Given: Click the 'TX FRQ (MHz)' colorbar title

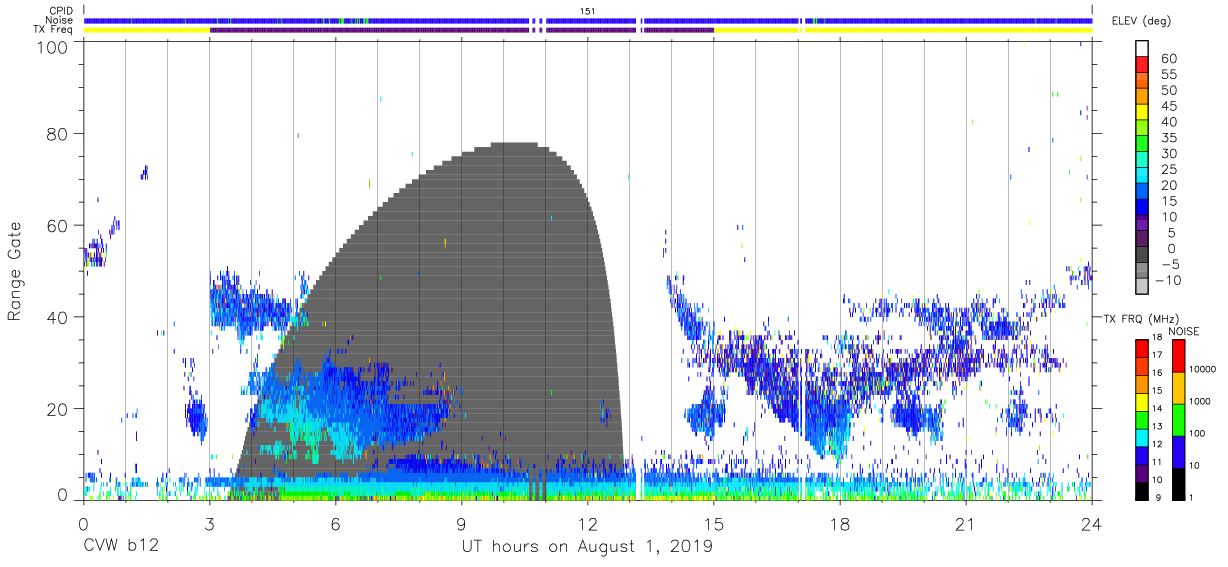Looking at the screenshot, I should tap(1139, 318).
